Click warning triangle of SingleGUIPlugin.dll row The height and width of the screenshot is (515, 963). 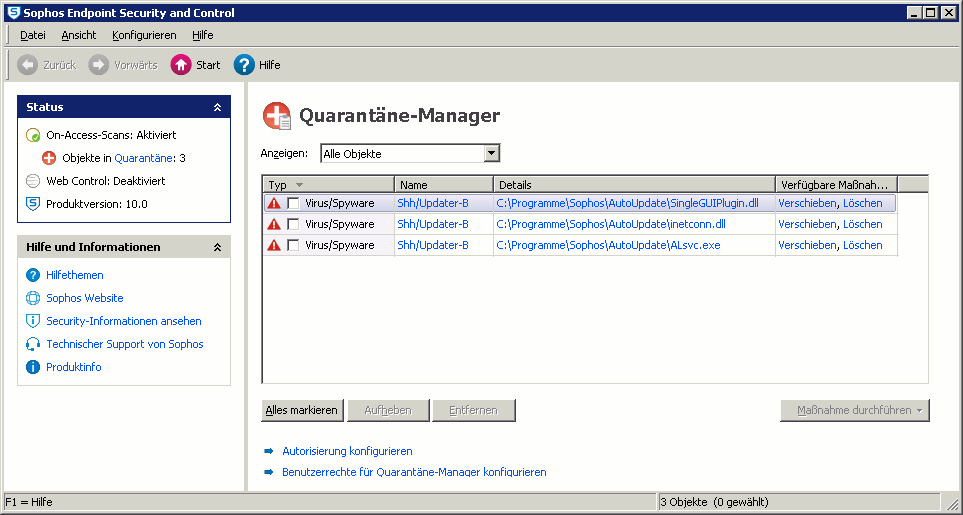274,203
